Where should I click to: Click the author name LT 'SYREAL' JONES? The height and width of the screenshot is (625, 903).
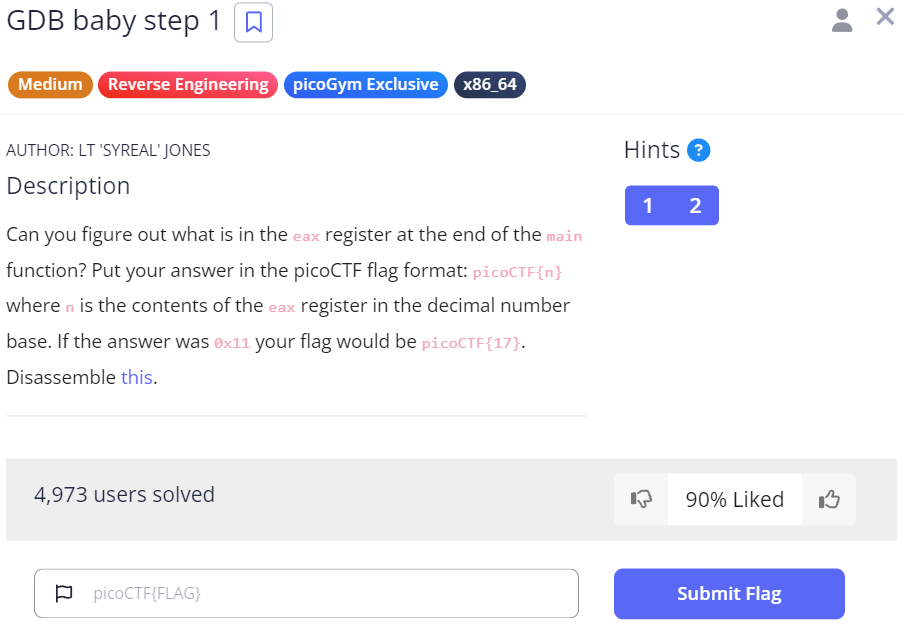[x=108, y=151]
